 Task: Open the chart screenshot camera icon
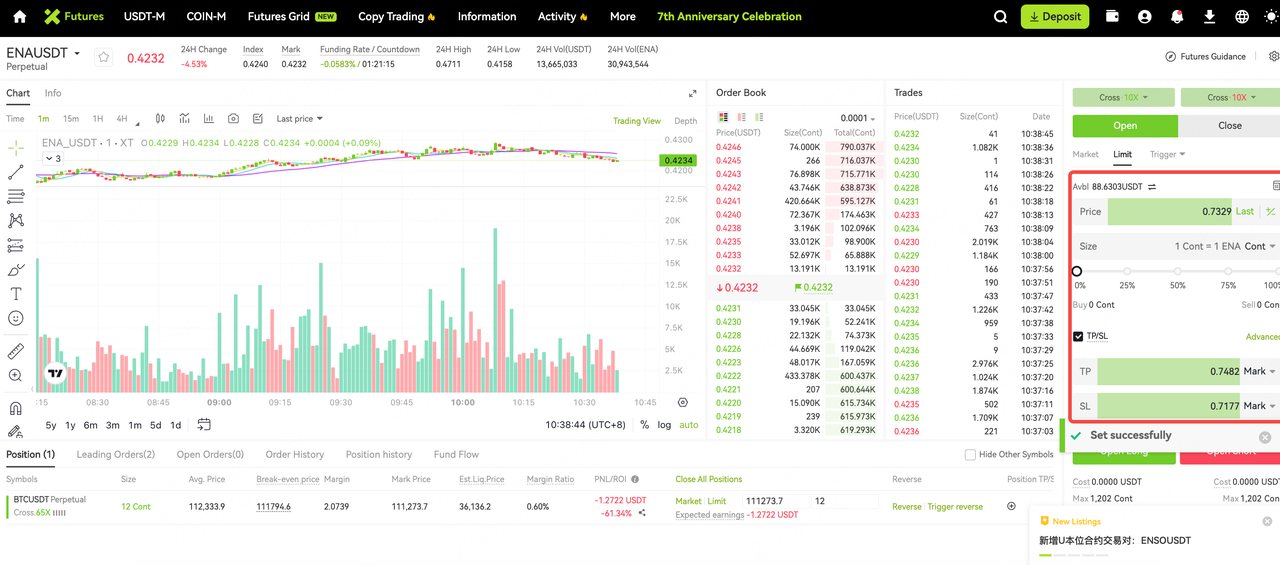(x=233, y=119)
